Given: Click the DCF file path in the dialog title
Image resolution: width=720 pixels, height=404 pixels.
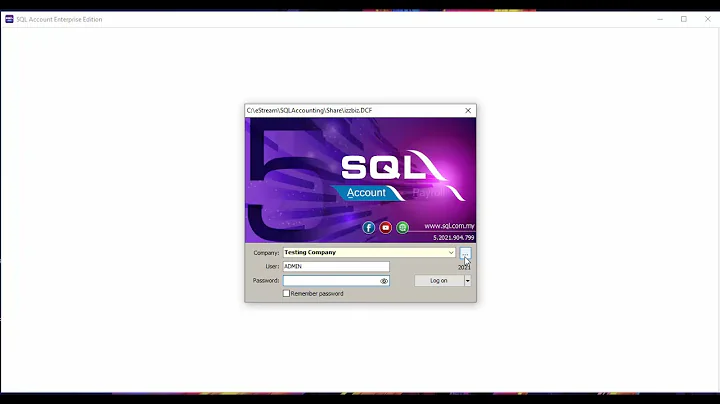Looking at the screenshot, I should click(x=309, y=111).
